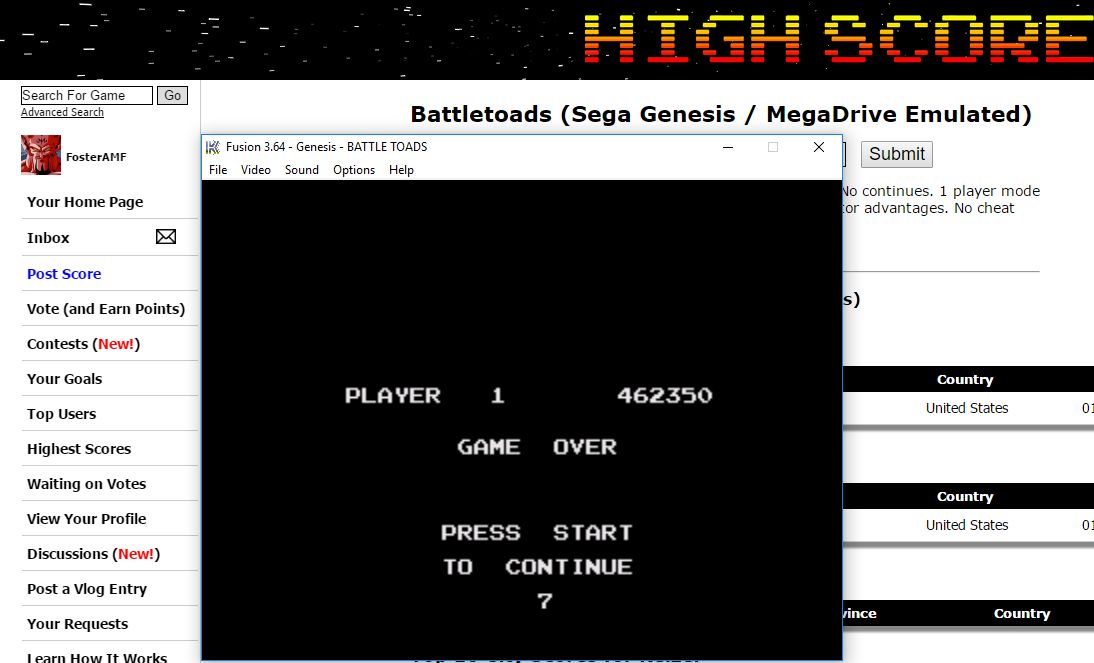Click the 462350 score in emulator
This screenshot has height=663, width=1094.
[664, 396]
